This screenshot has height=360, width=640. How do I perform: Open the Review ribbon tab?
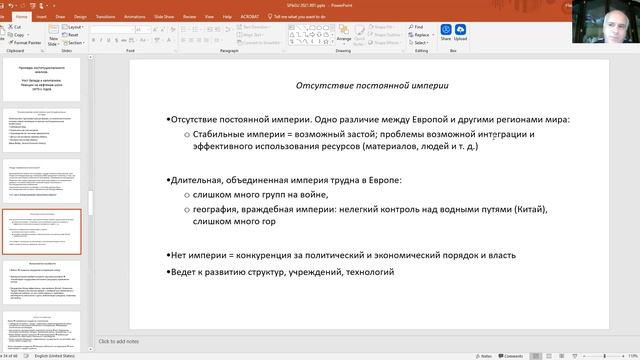click(x=189, y=17)
